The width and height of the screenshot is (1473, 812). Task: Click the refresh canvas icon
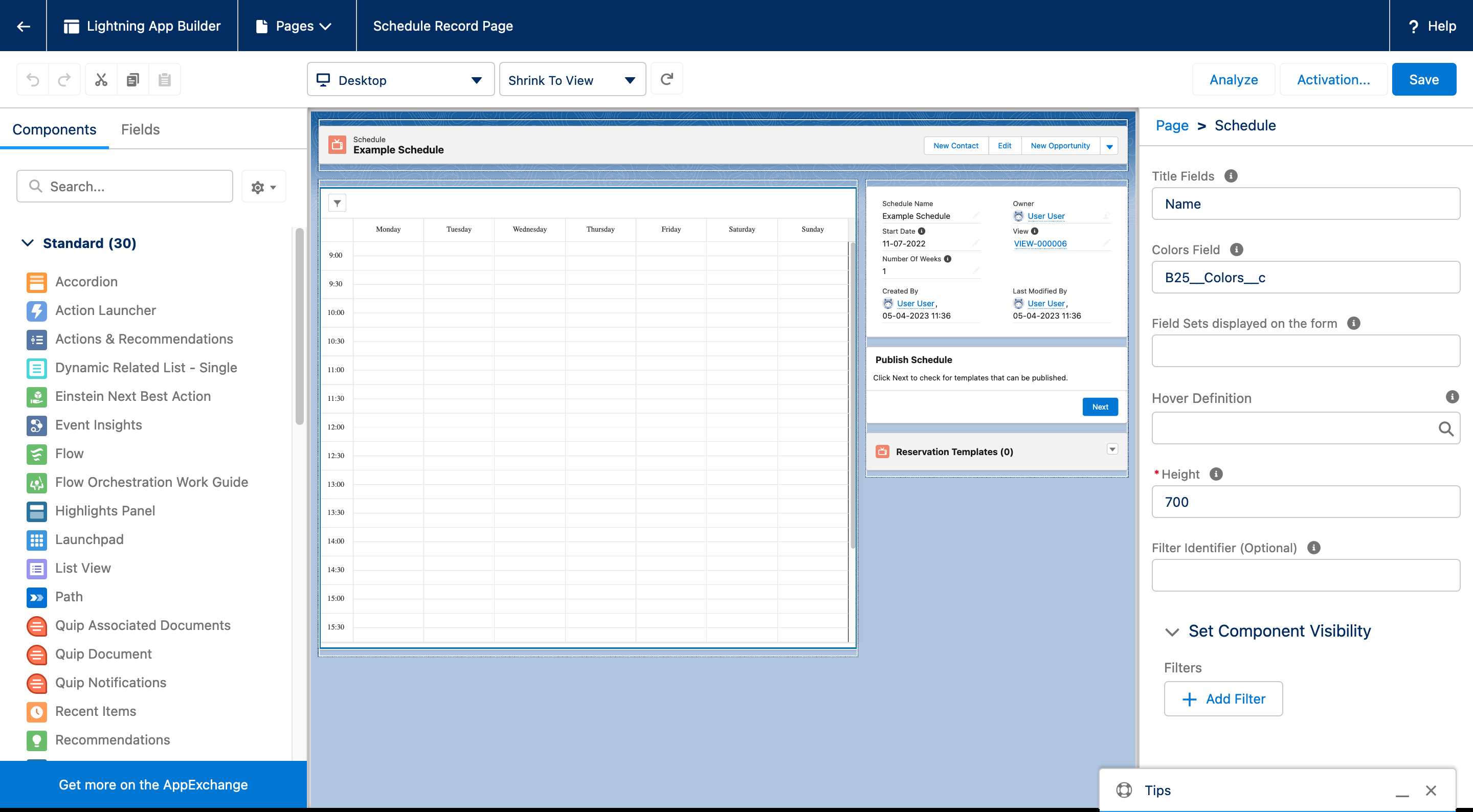pos(667,79)
